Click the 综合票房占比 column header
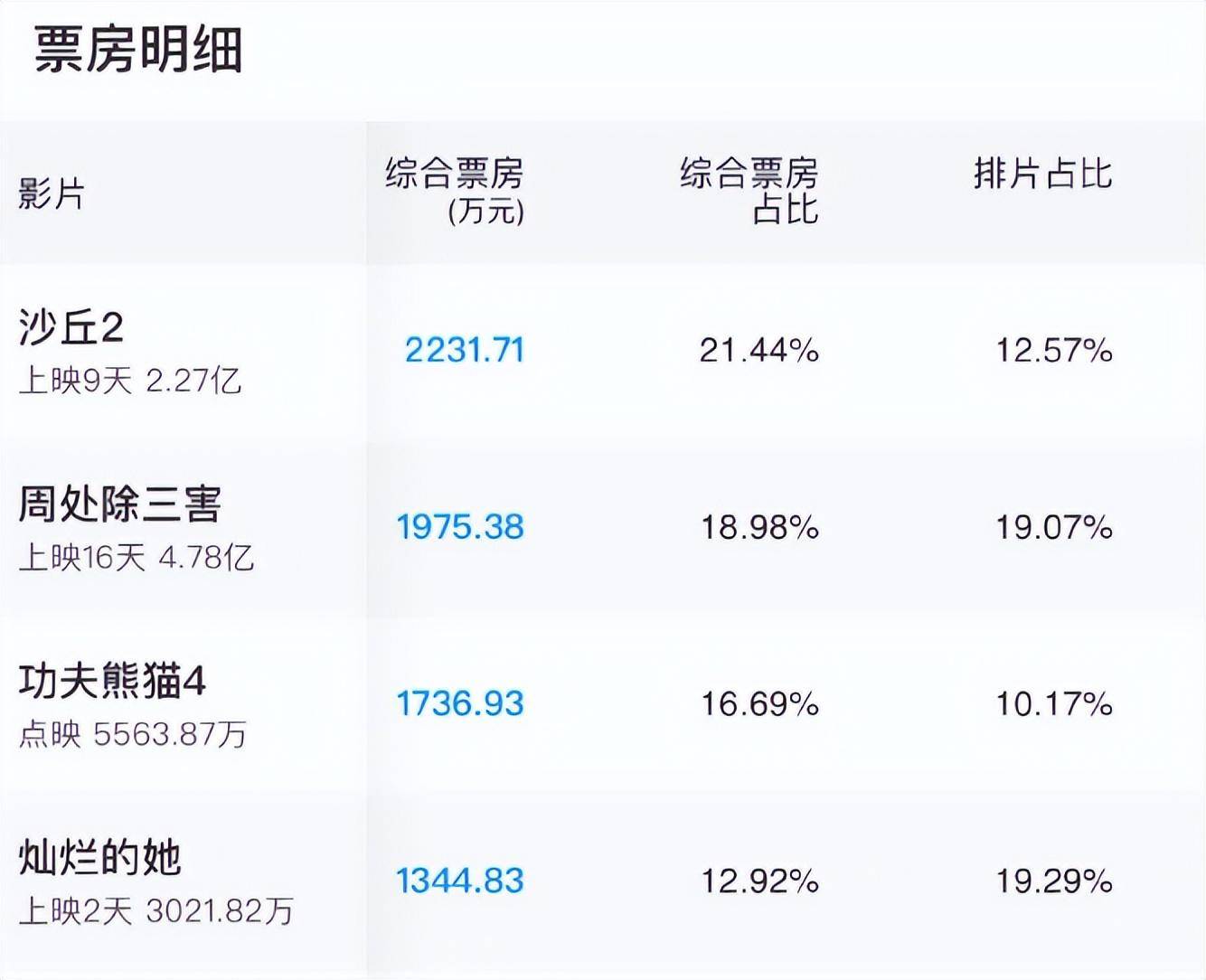This screenshot has width=1206, height=980. [x=749, y=191]
